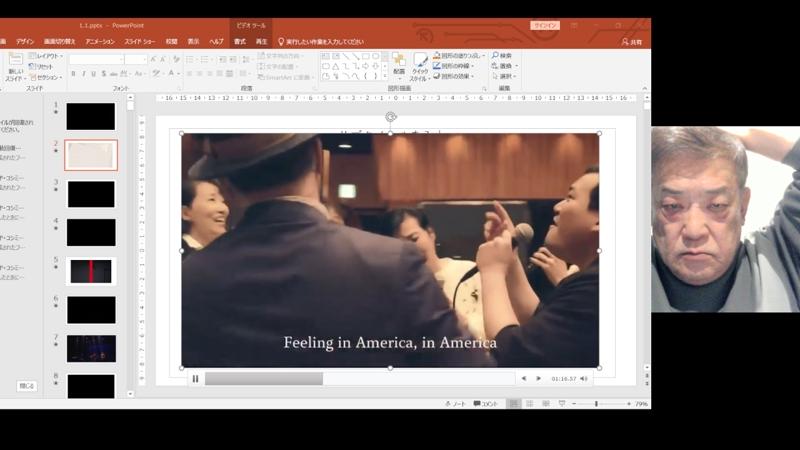Viewport: 800px width, 450px height.
Task: Switch to the Animation (アニメーション) tab
Action: coord(100,42)
